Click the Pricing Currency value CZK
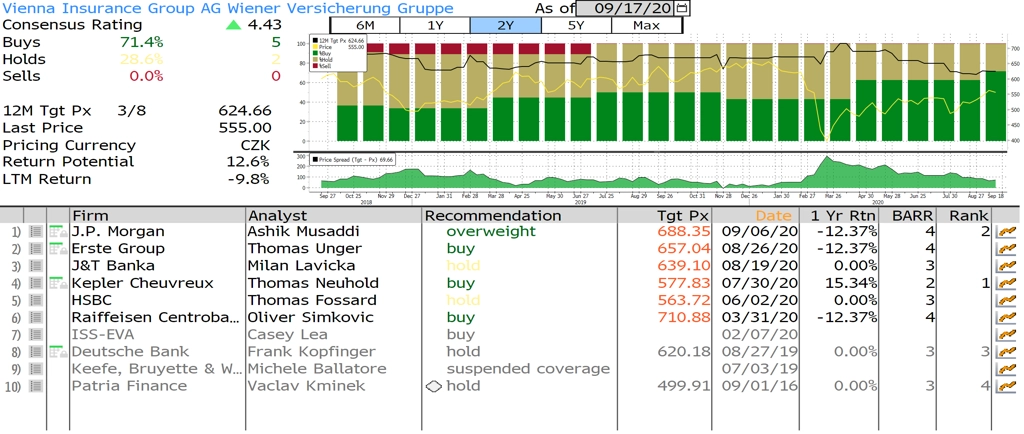 [255, 145]
